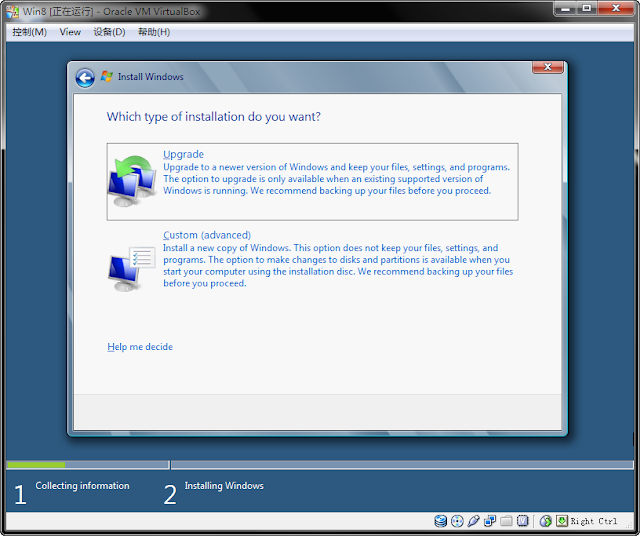Click the VirtualBox display status icon
The height and width of the screenshot is (536, 640).
tap(522, 521)
